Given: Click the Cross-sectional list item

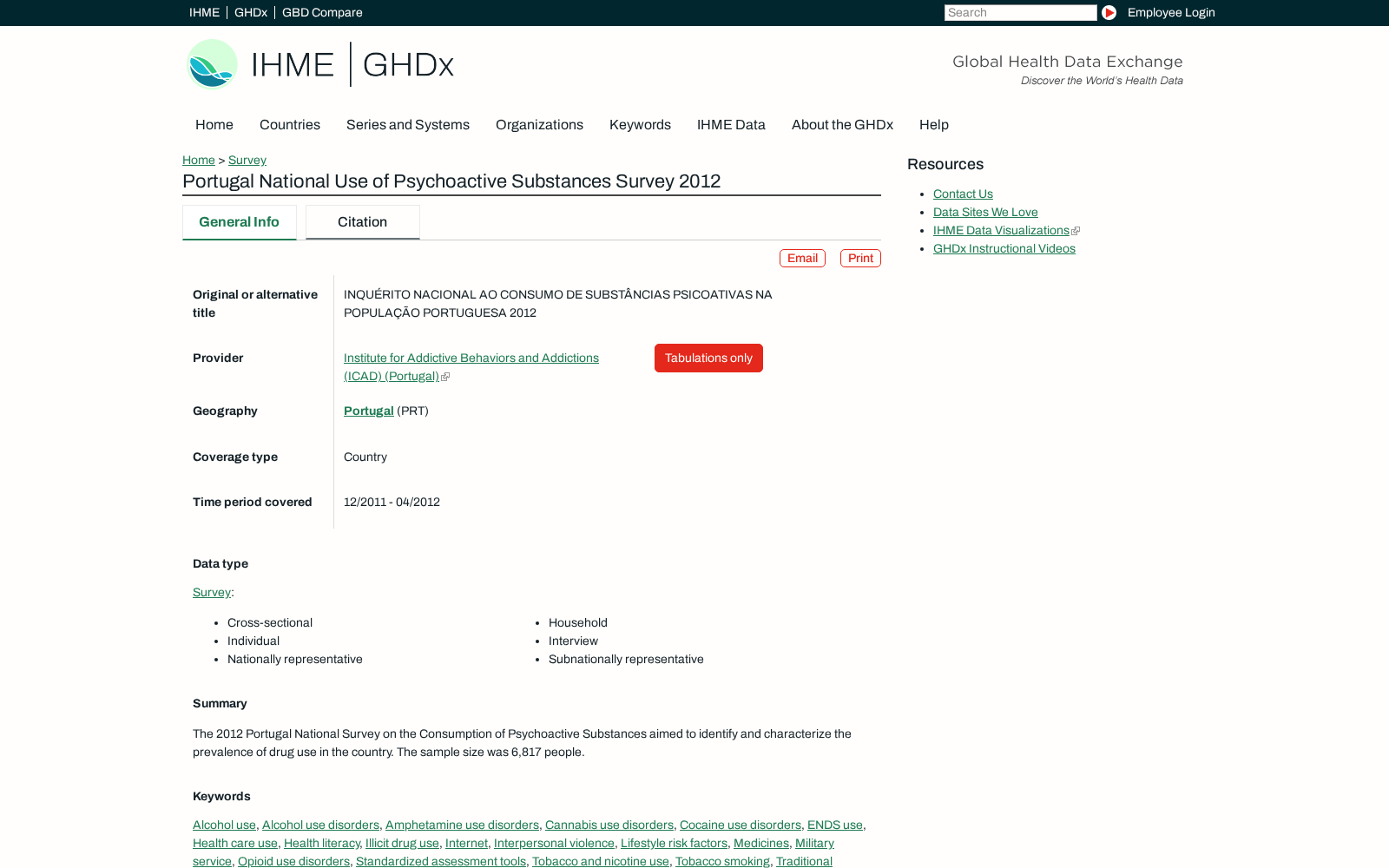Looking at the screenshot, I should point(270,622).
